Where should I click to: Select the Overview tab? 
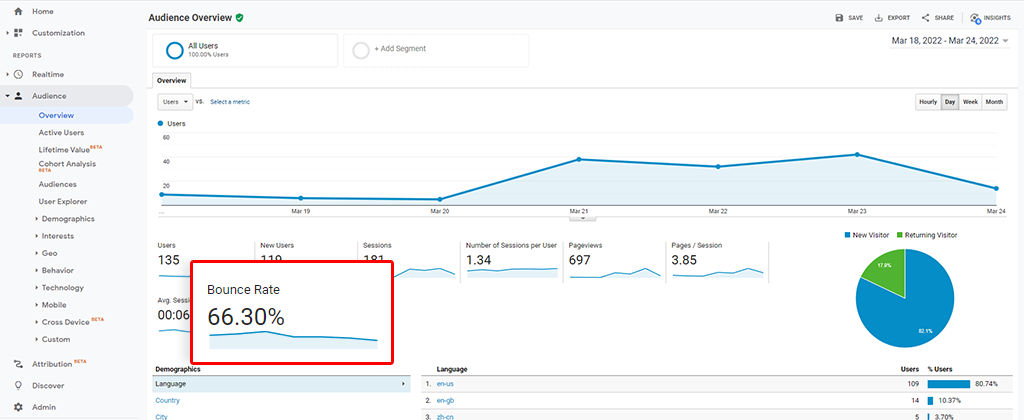[x=172, y=80]
